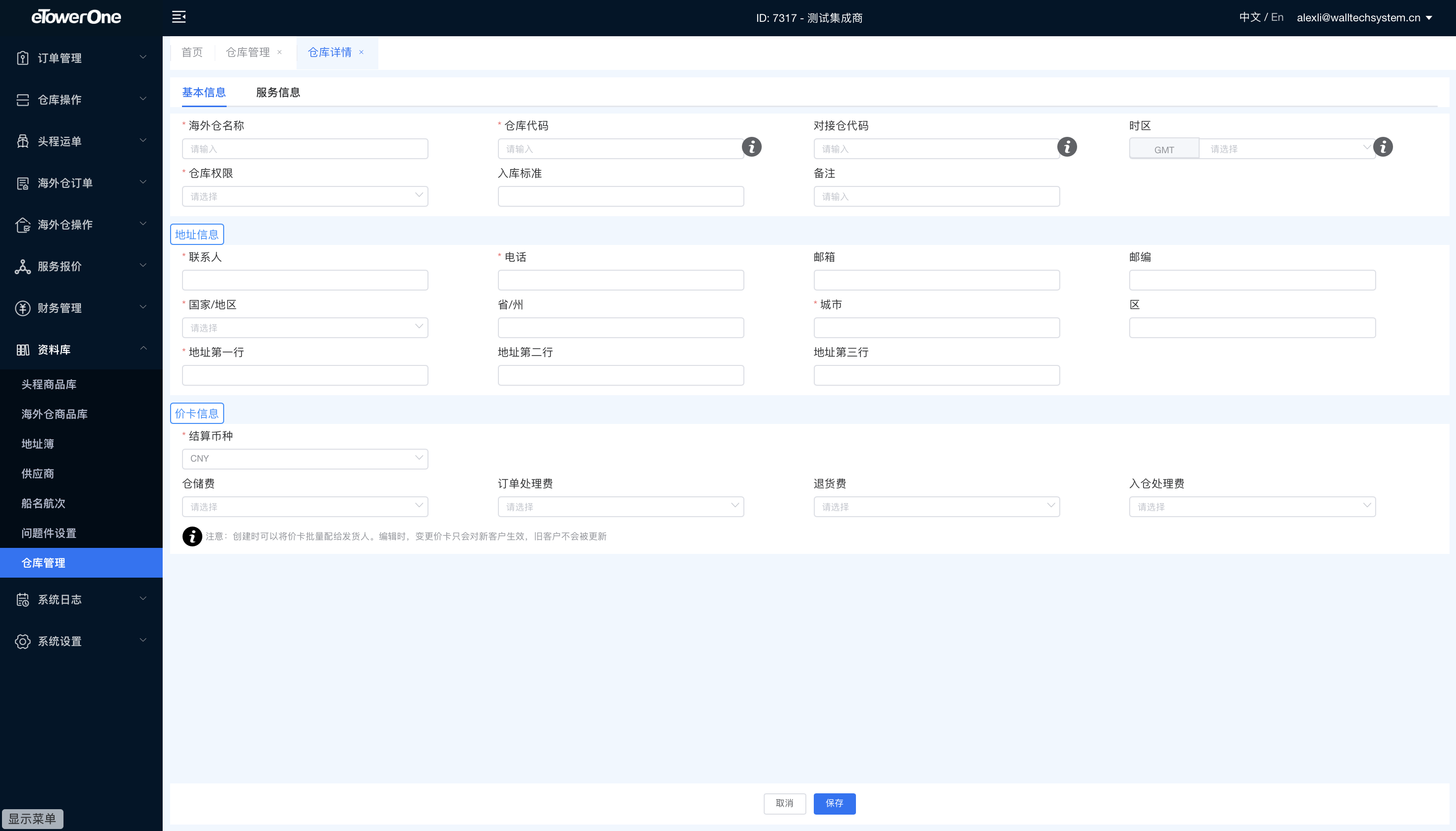Focus the 对接仓代码 input field

(x=937, y=149)
